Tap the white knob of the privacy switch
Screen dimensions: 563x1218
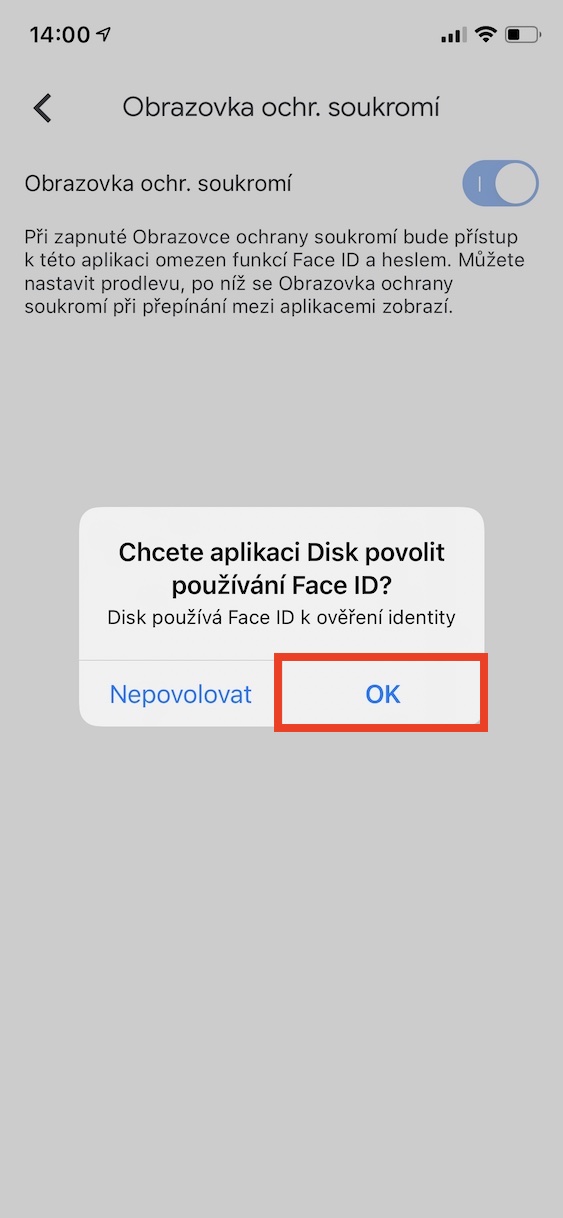tap(516, 184)
